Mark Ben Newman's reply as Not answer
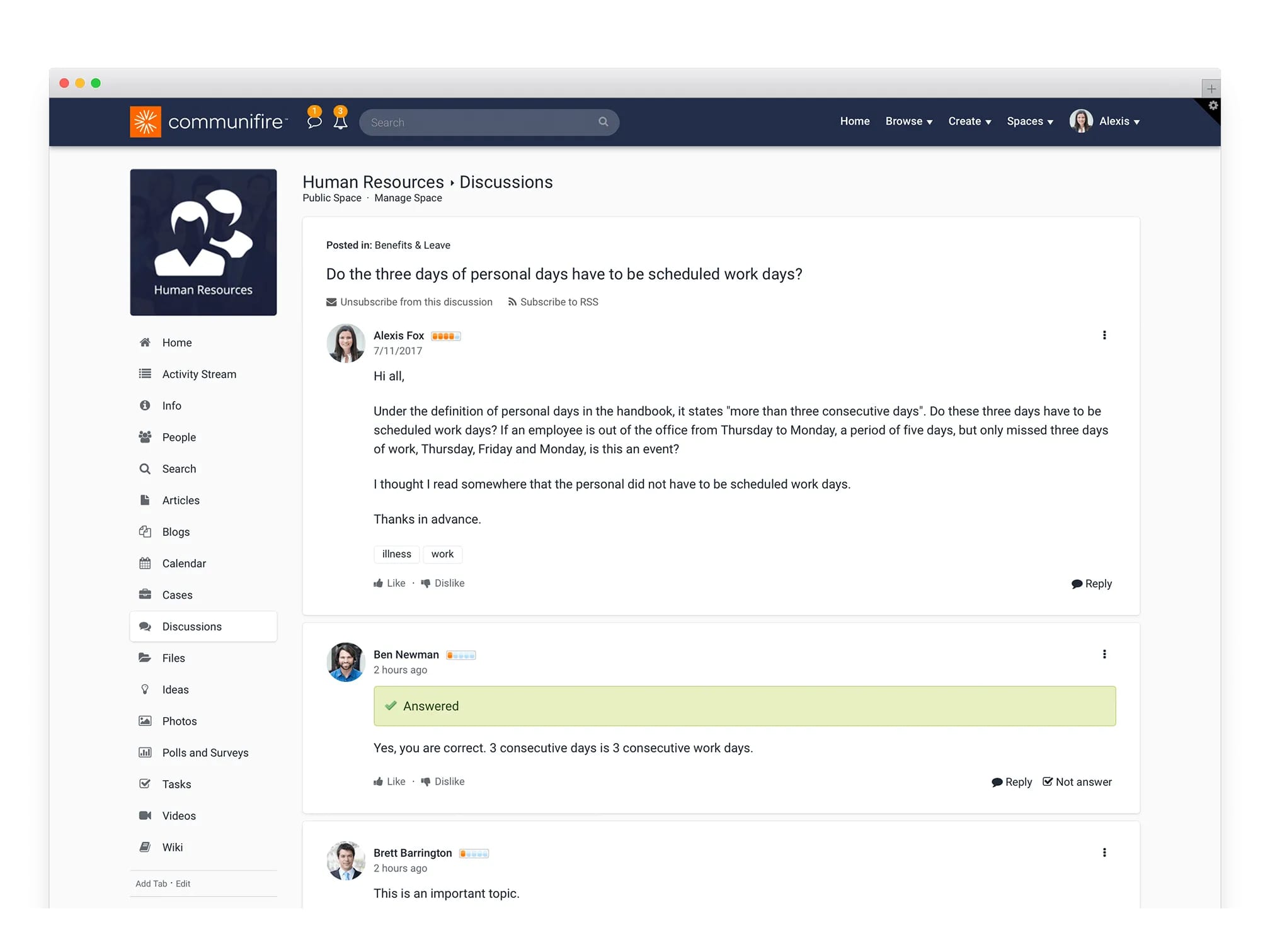1270x952 pixels. pyautogui.click(x=1077, y=782)
